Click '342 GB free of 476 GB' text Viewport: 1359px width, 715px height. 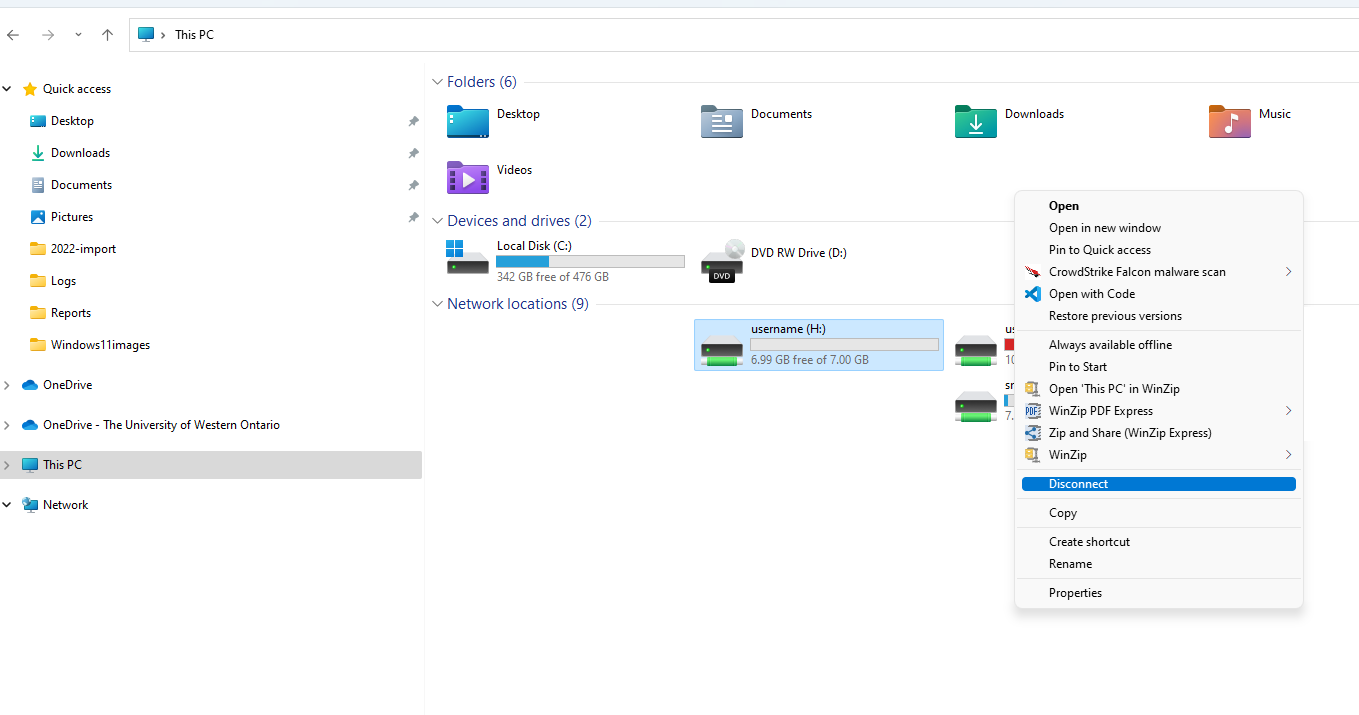(552, 277)
